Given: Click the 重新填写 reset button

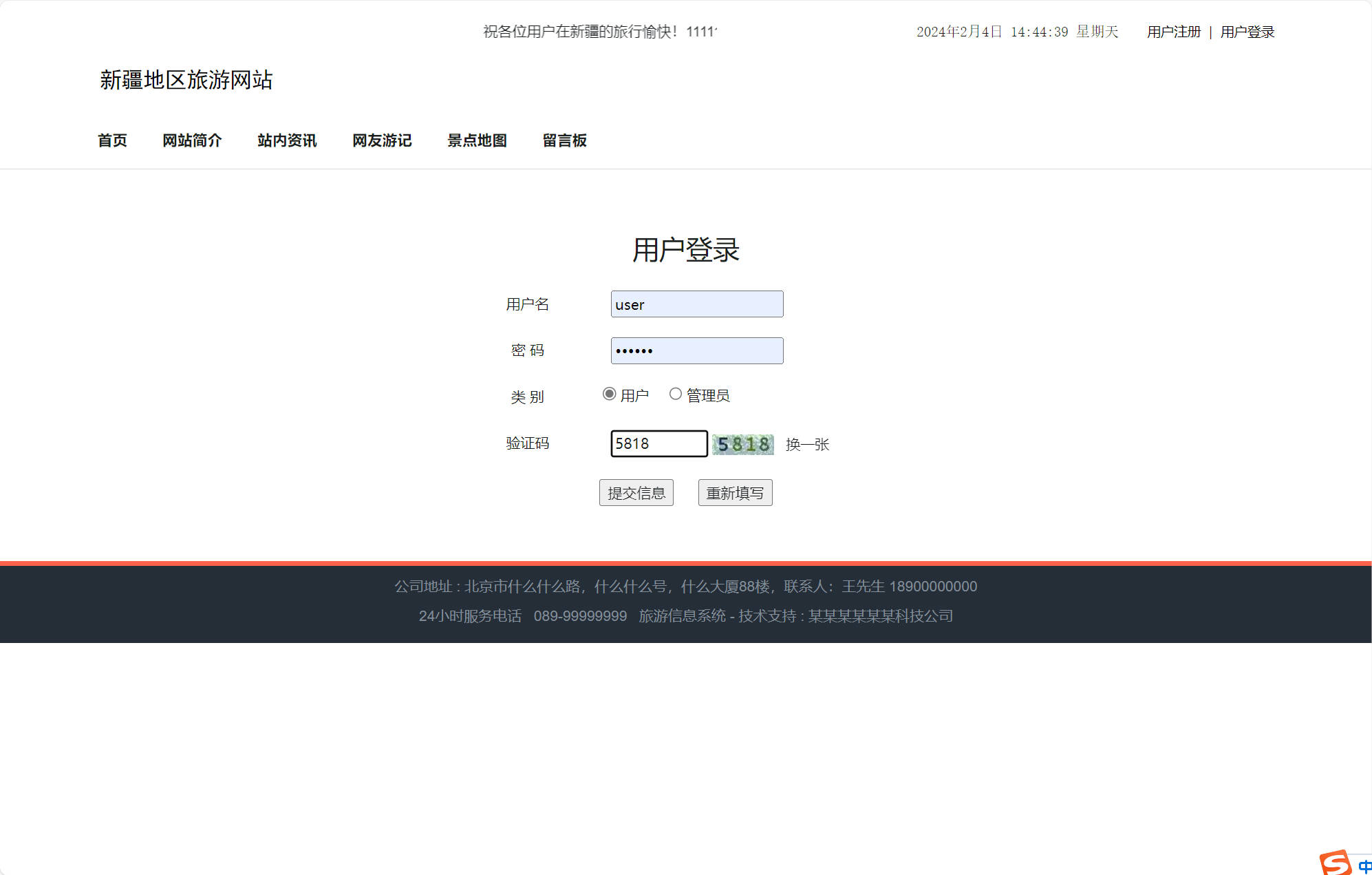Looking at the screenshot, I should click(735, 492).
